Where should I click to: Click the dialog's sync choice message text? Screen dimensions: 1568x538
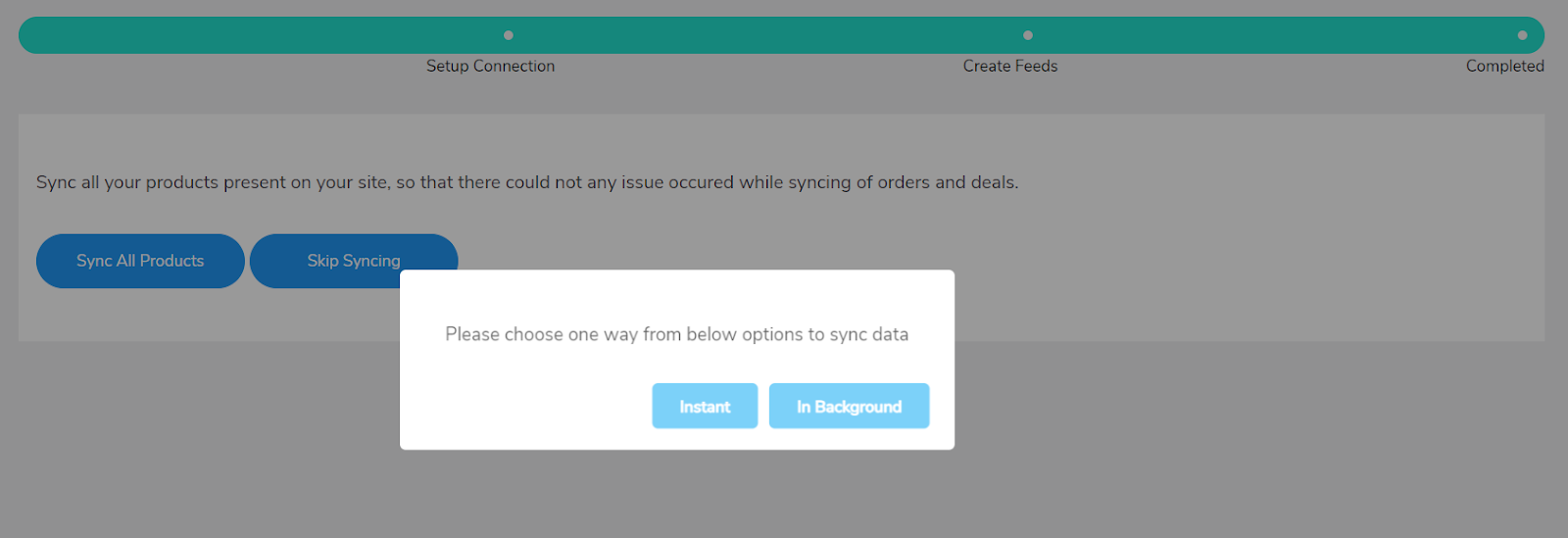676,334
